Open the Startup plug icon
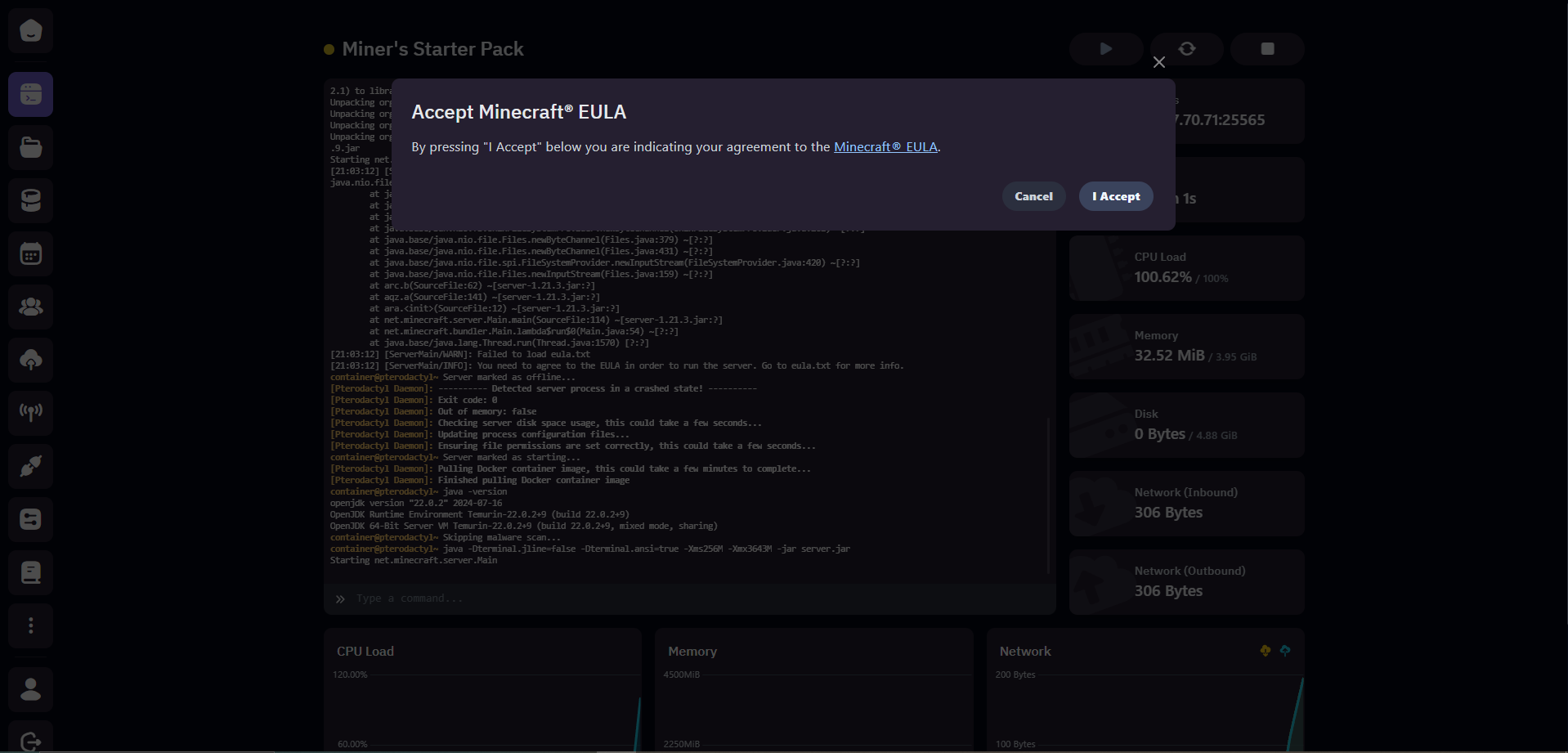Viewport: 1568px width, 753px height. tap(31, 466)
